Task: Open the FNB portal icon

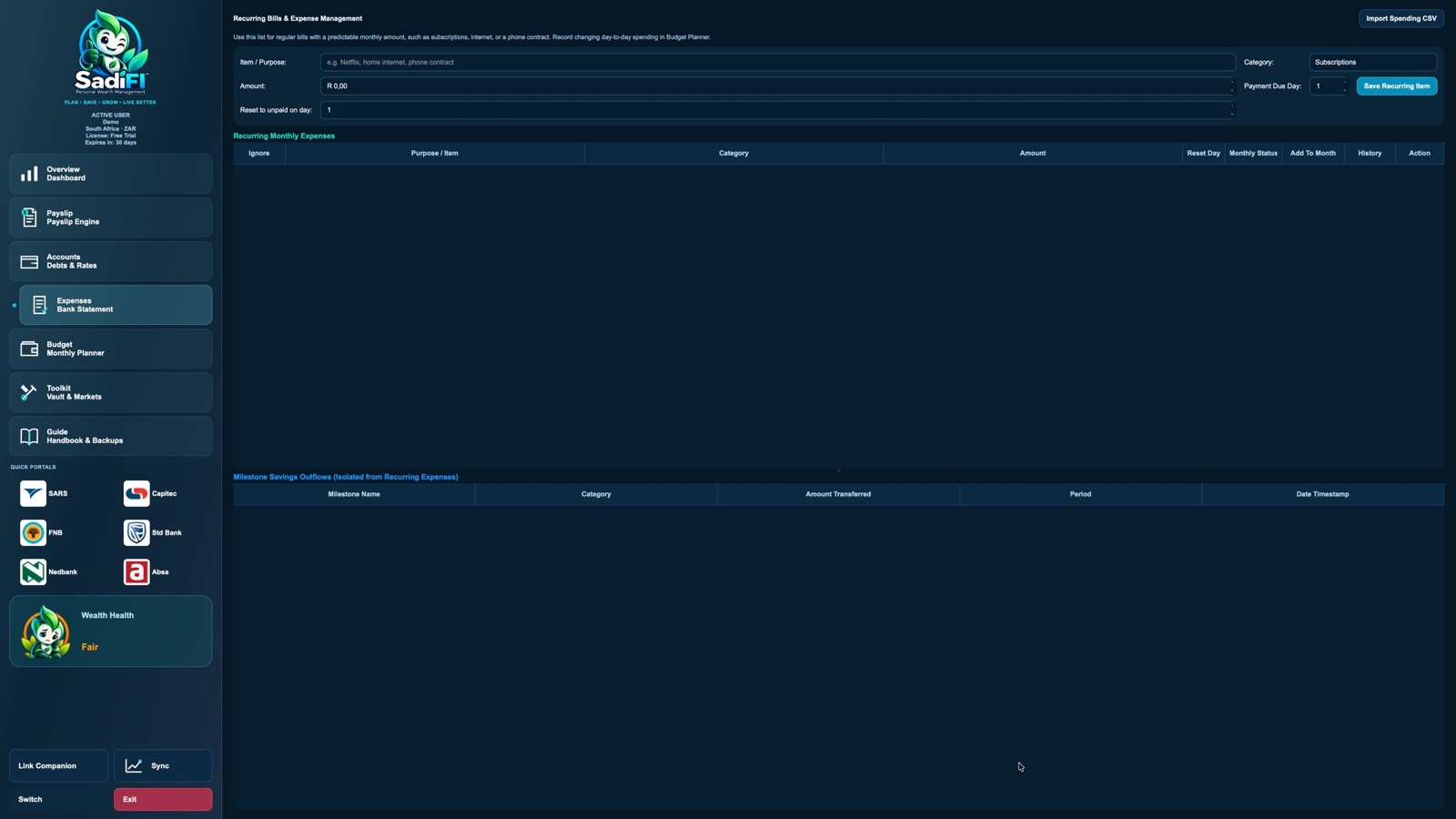Action: [33, 532]
